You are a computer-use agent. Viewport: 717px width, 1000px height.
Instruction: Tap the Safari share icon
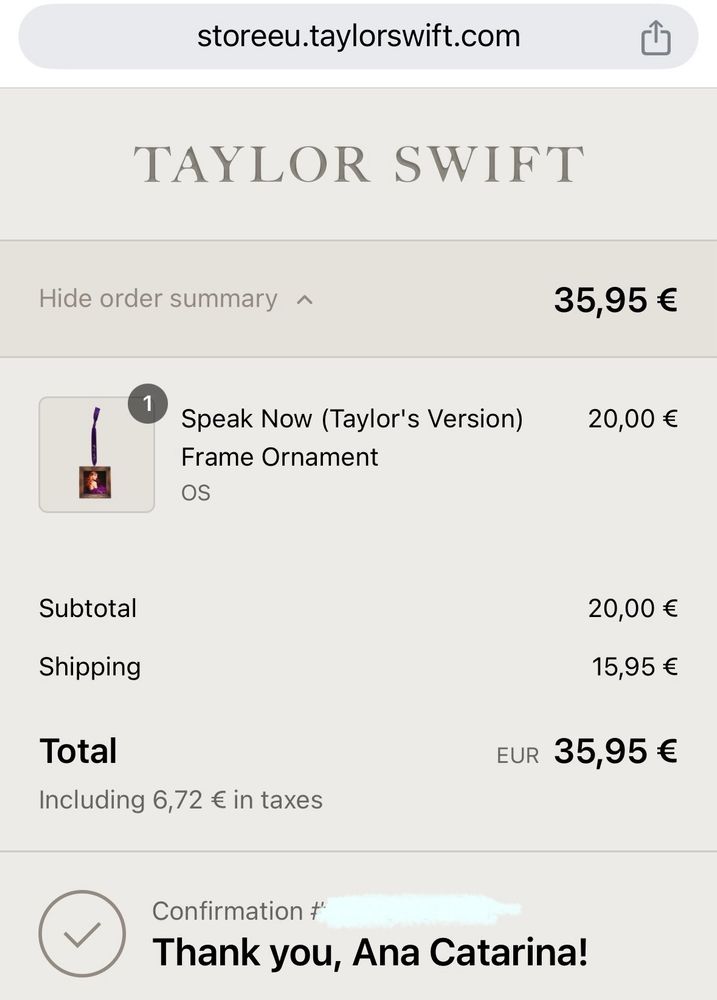[x=655, y=39]
